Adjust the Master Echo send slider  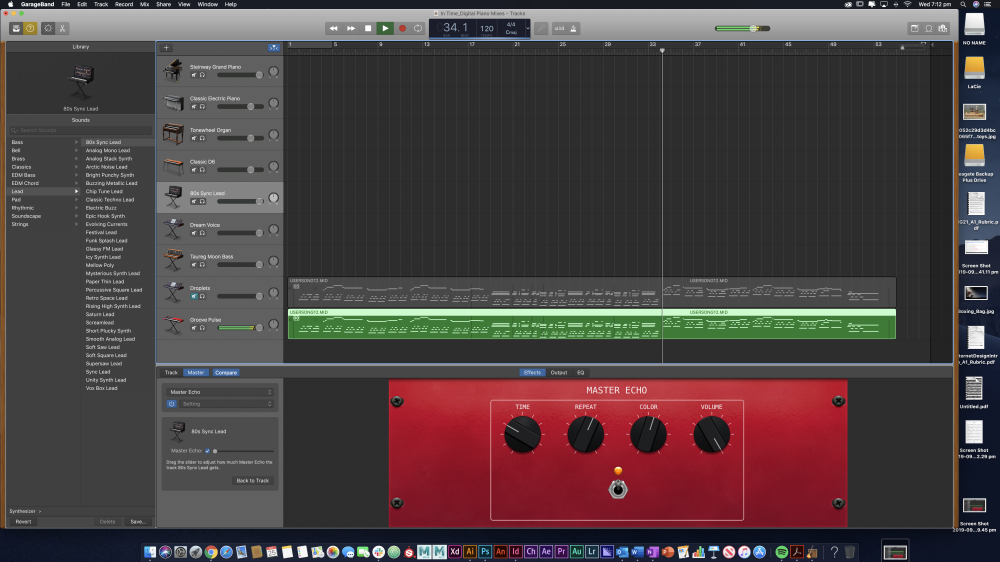click(243, 451)
